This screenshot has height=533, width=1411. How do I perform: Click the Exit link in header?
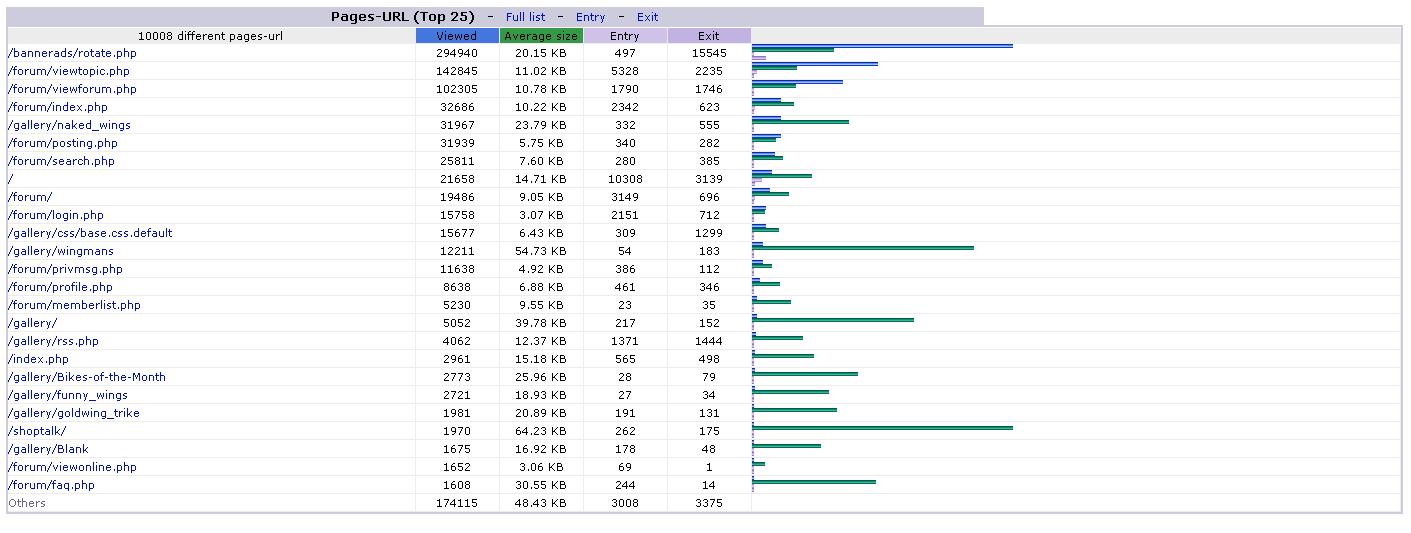pyautogui.click(x=647, y=17)
